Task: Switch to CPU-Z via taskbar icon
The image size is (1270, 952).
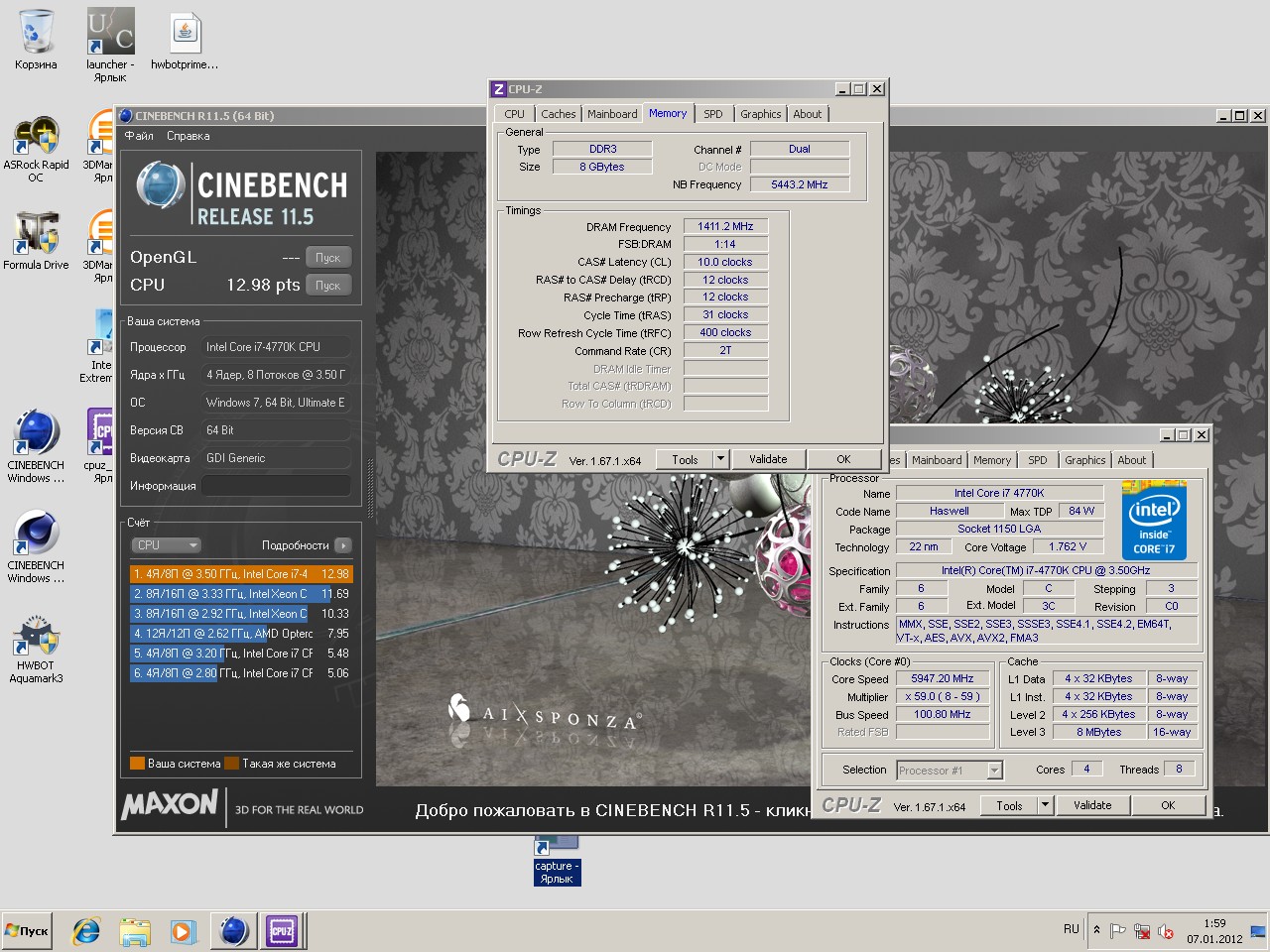Action: point(282,931)
